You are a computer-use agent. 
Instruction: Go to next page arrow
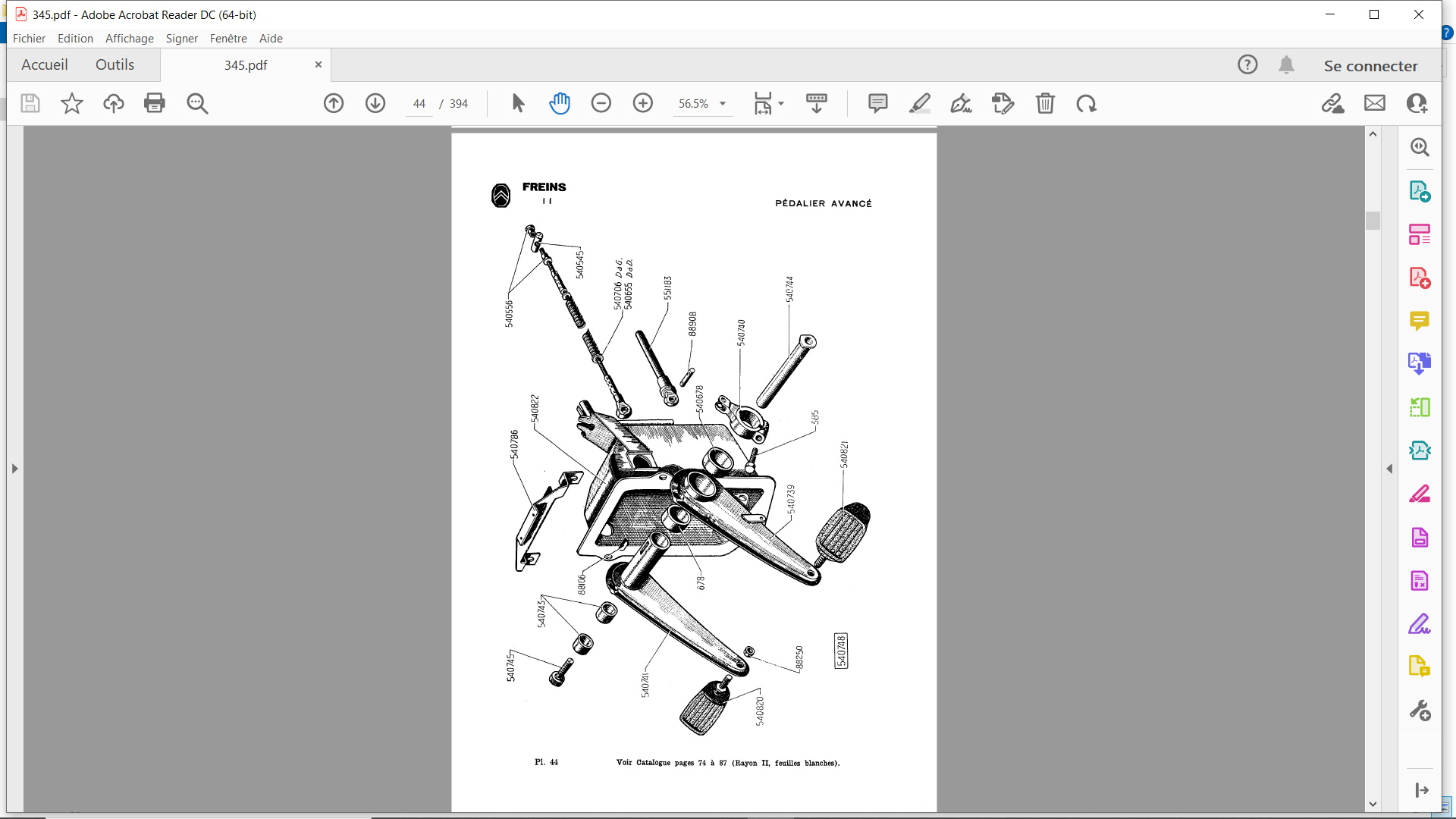(x=375, y=103)
